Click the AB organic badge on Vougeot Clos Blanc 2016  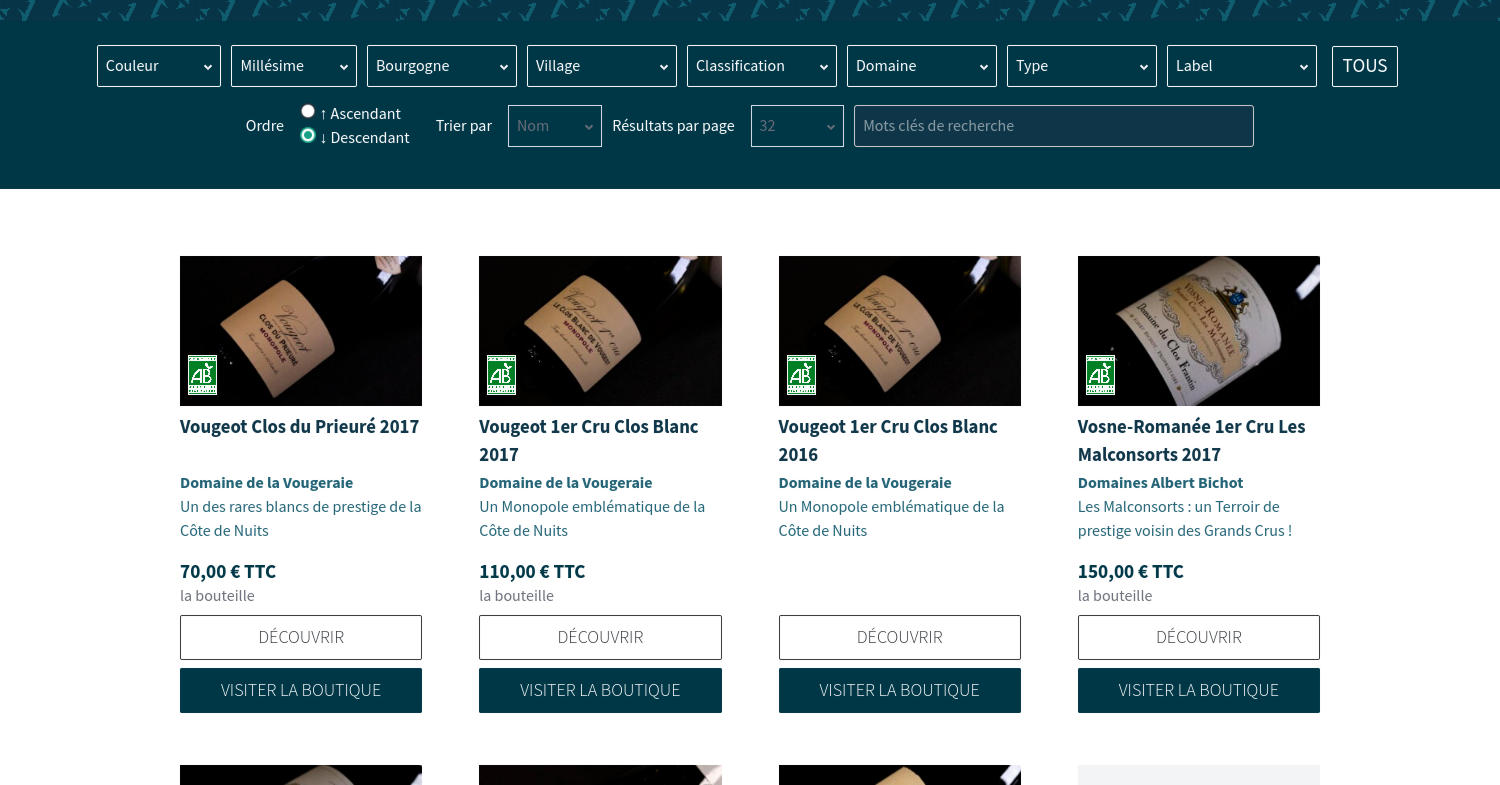click(x=801, y=375)
